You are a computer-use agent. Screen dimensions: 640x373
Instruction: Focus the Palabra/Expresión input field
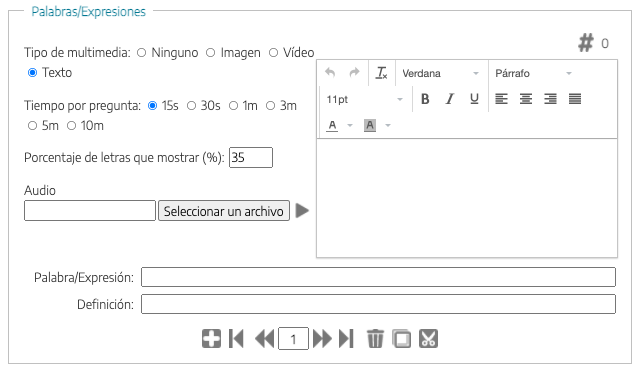point(378,277)
